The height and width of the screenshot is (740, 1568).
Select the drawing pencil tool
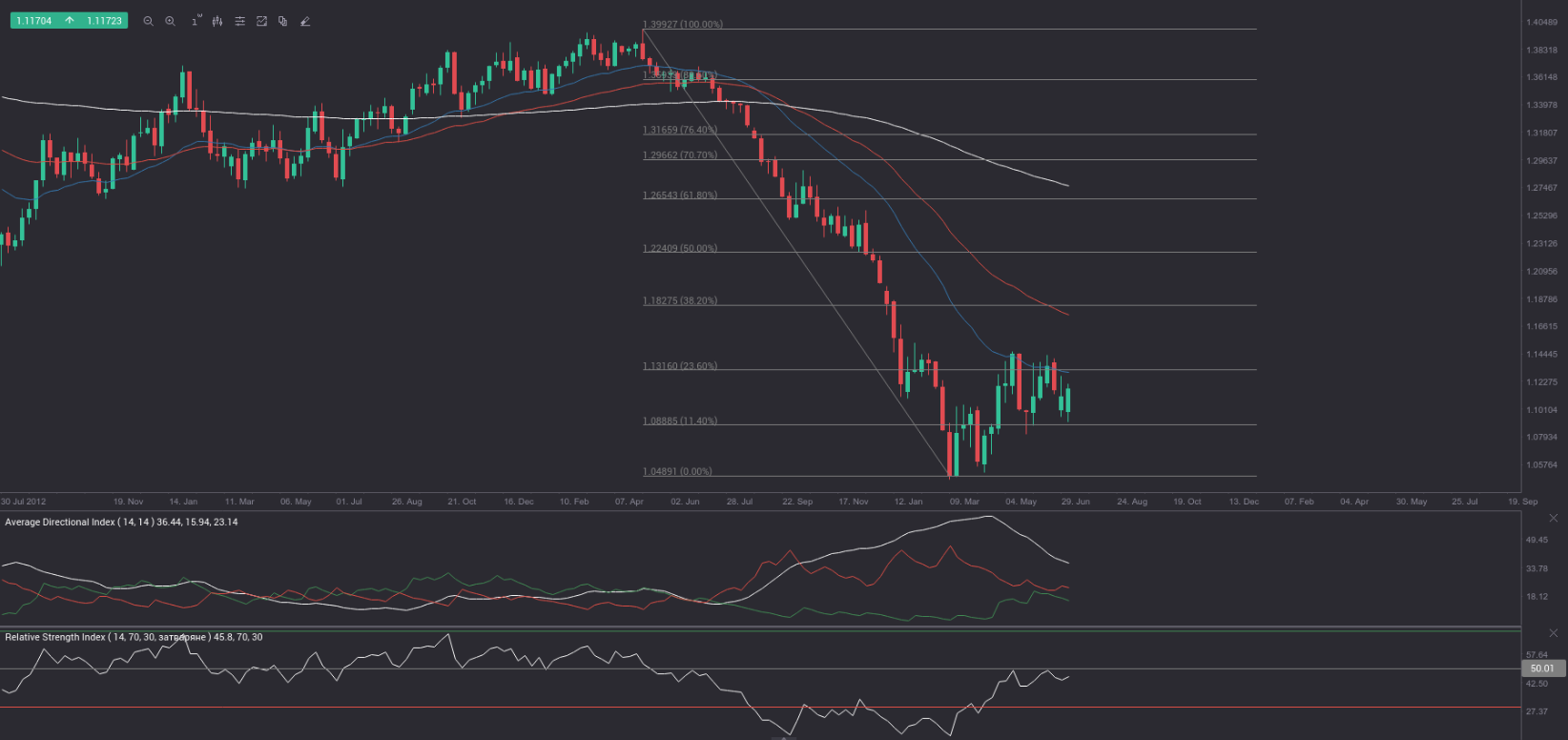305,21
